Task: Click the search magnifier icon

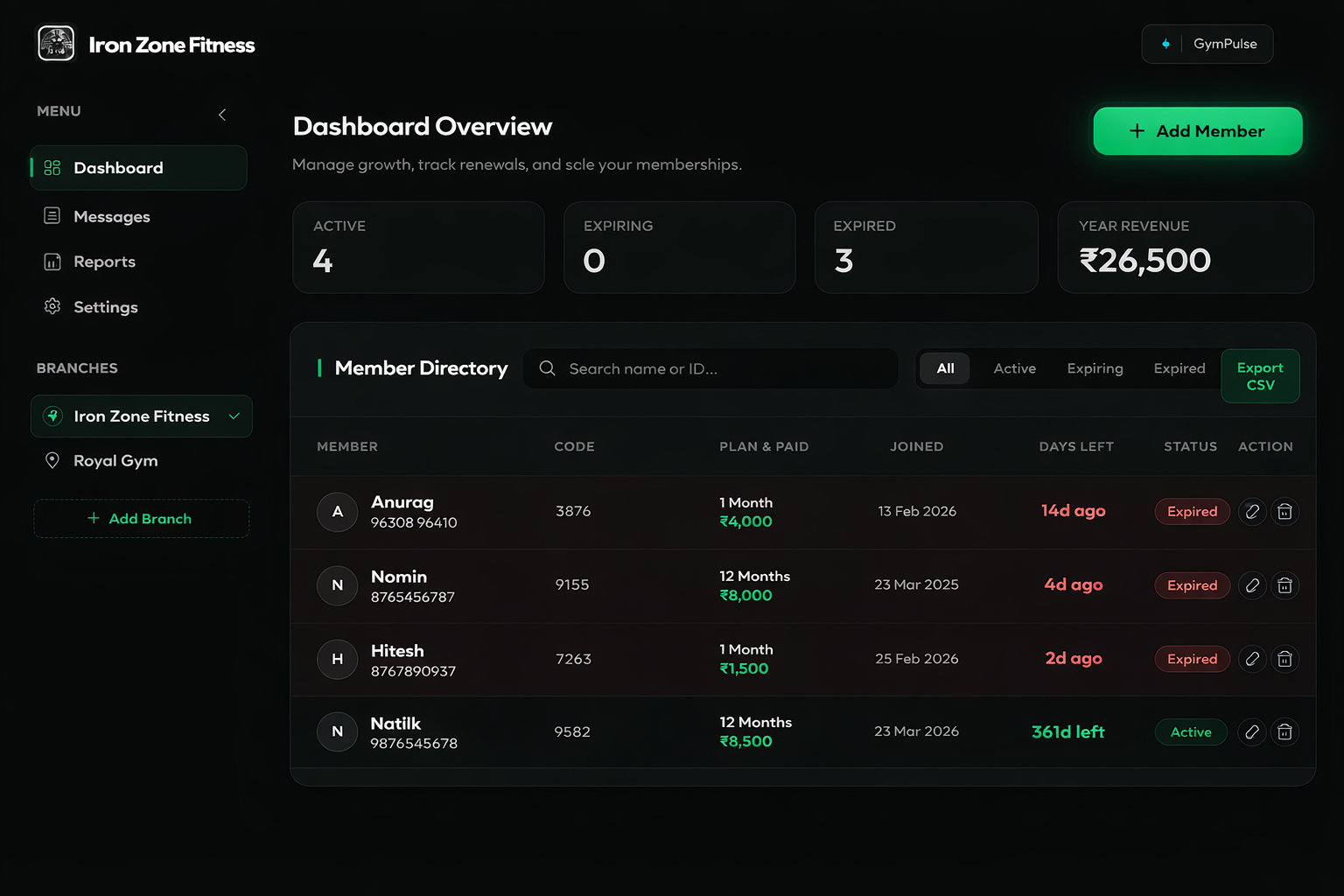Action: pos(548,368)
